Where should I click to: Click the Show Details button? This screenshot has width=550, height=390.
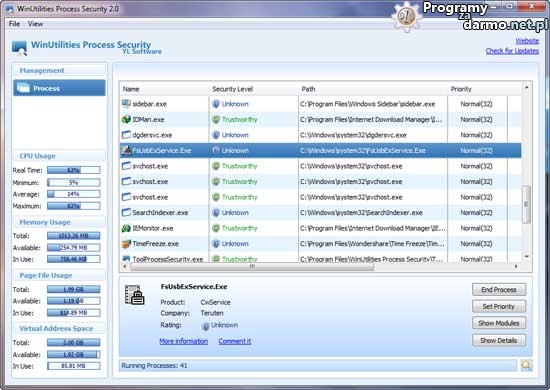click(x=498, y=340)
